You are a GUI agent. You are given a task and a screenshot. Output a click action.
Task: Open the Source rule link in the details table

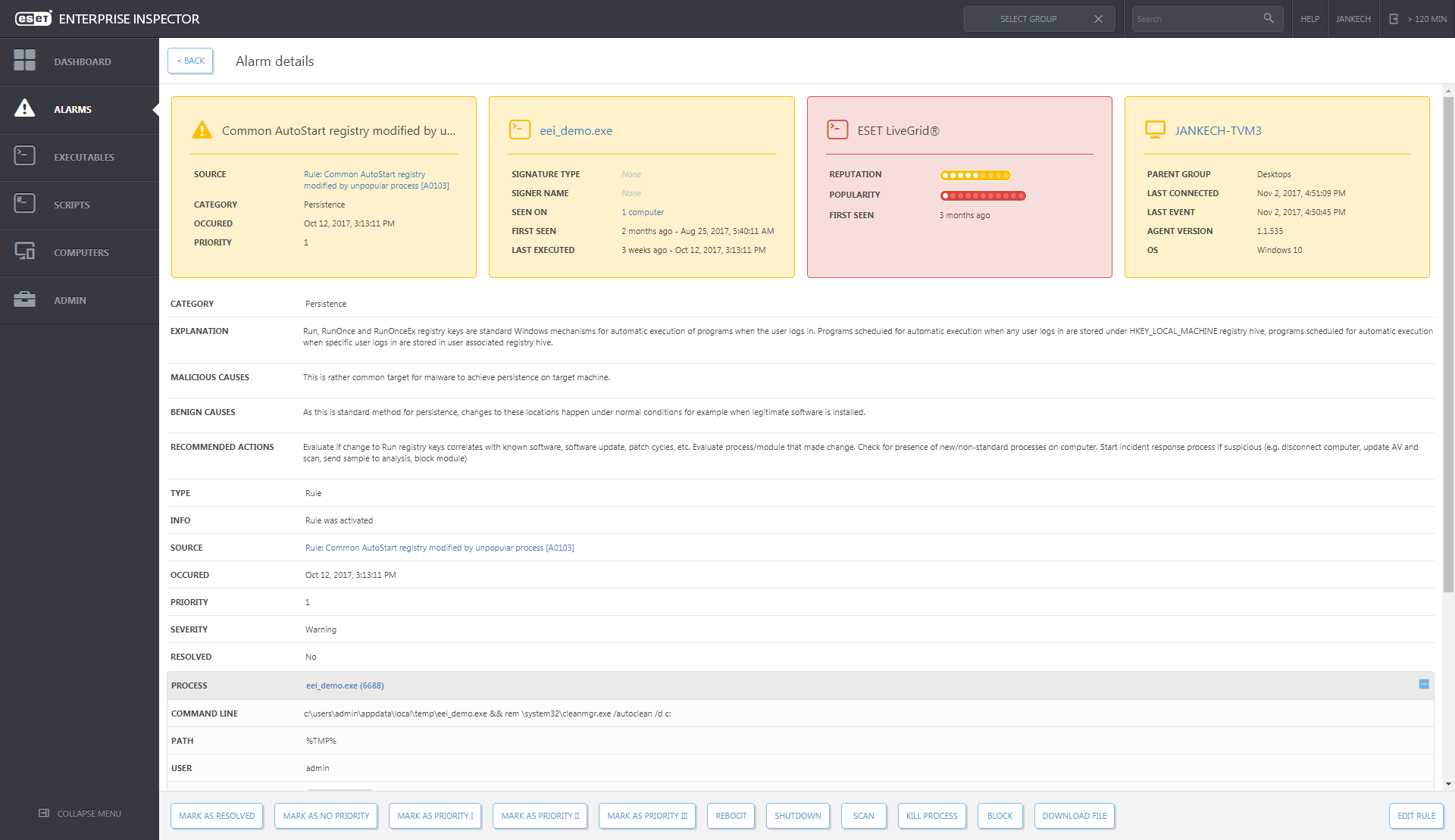click(440, 548)
